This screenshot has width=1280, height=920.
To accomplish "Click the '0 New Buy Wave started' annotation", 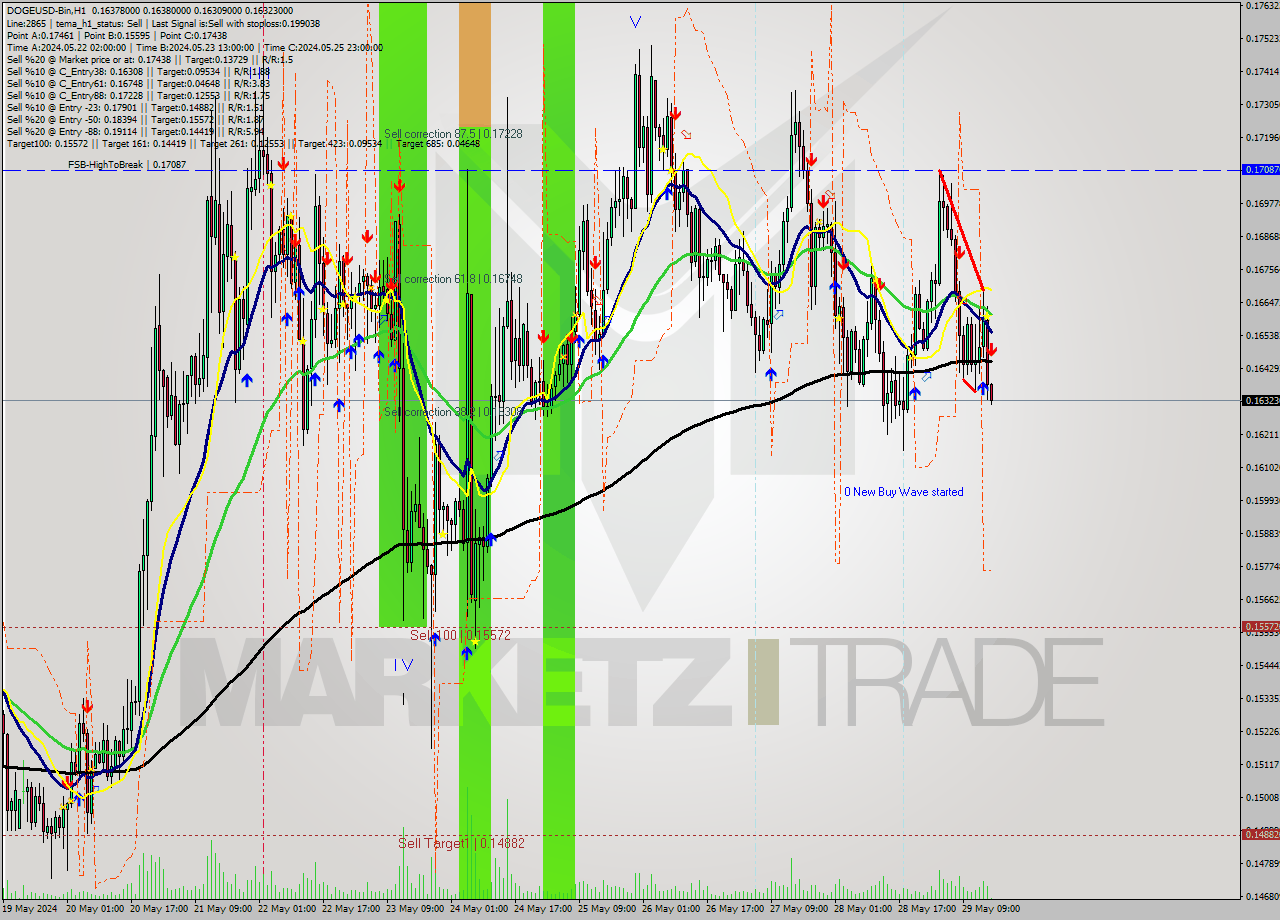I will [x=904, y=492].
